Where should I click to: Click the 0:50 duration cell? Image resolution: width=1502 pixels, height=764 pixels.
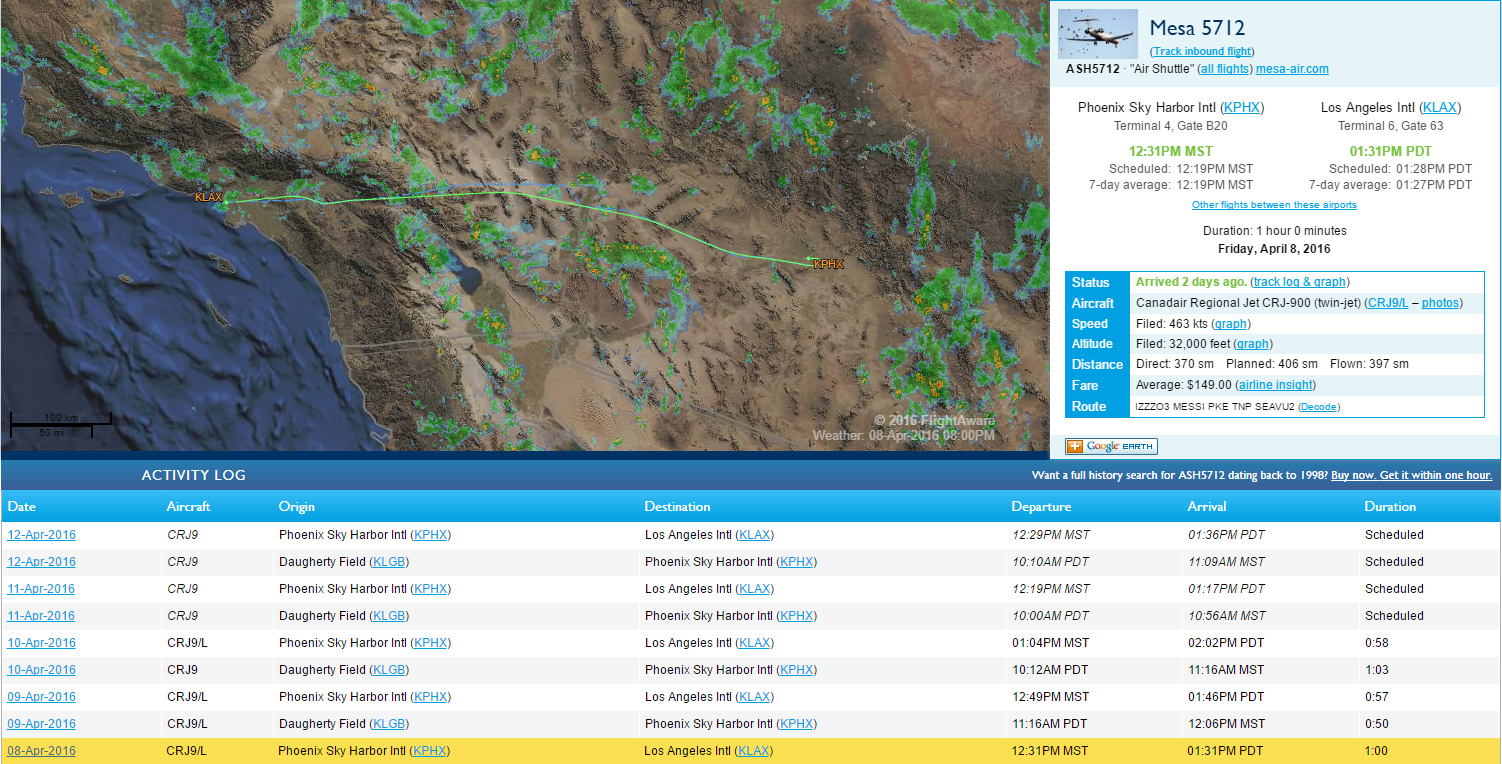tap(1377, 724)
